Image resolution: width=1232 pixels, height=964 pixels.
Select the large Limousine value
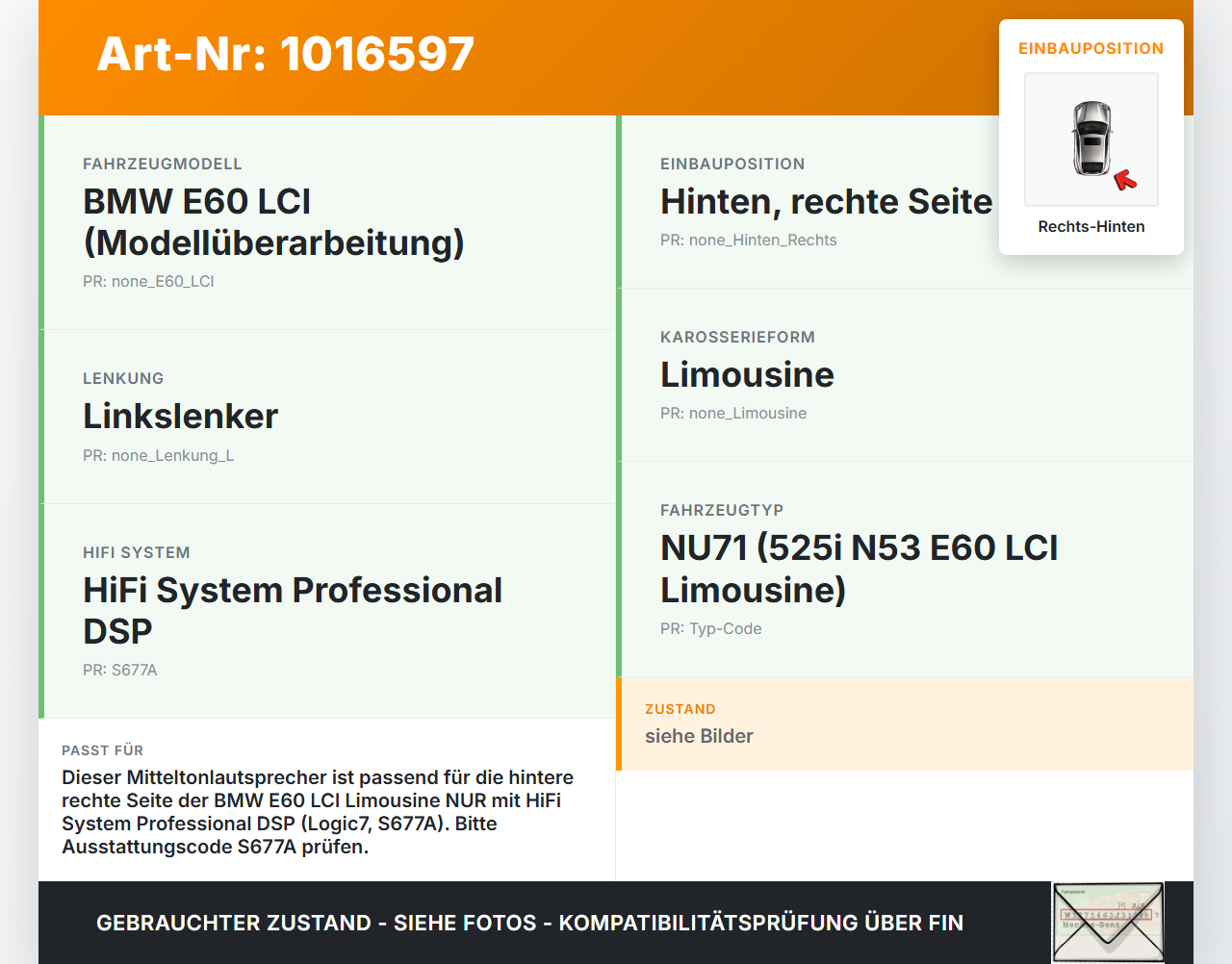click(x=747, y=374)
